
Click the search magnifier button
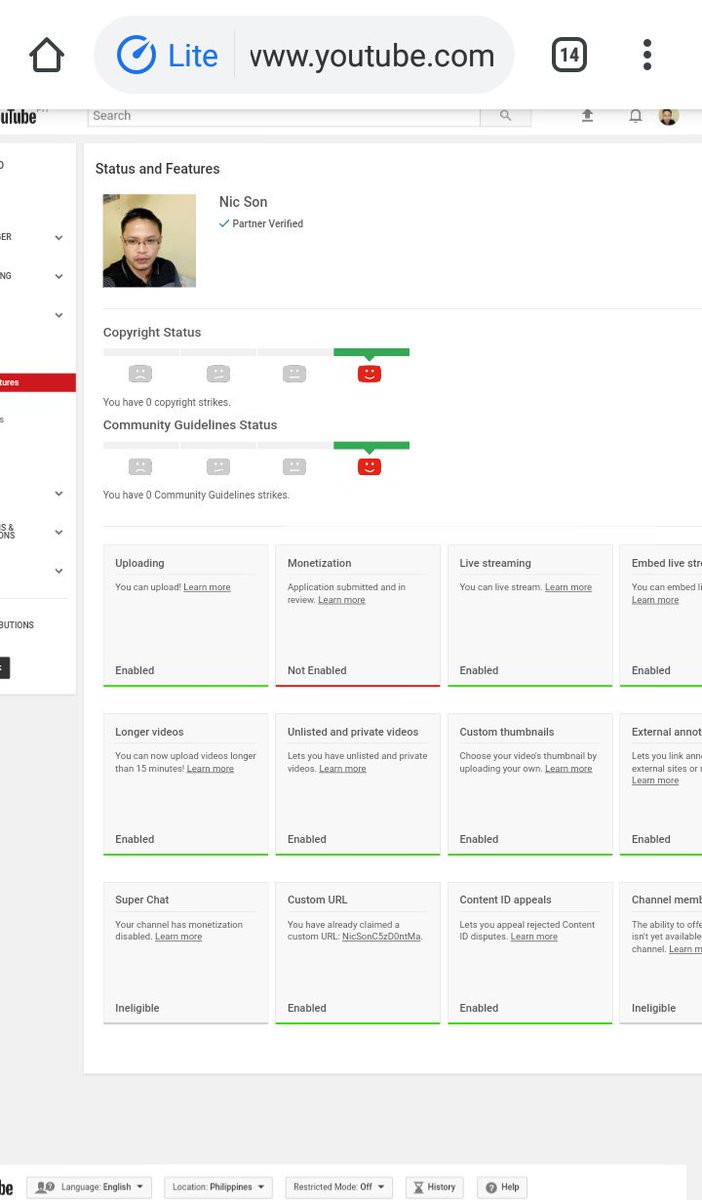pyautogui.click(x=505, y=116)
